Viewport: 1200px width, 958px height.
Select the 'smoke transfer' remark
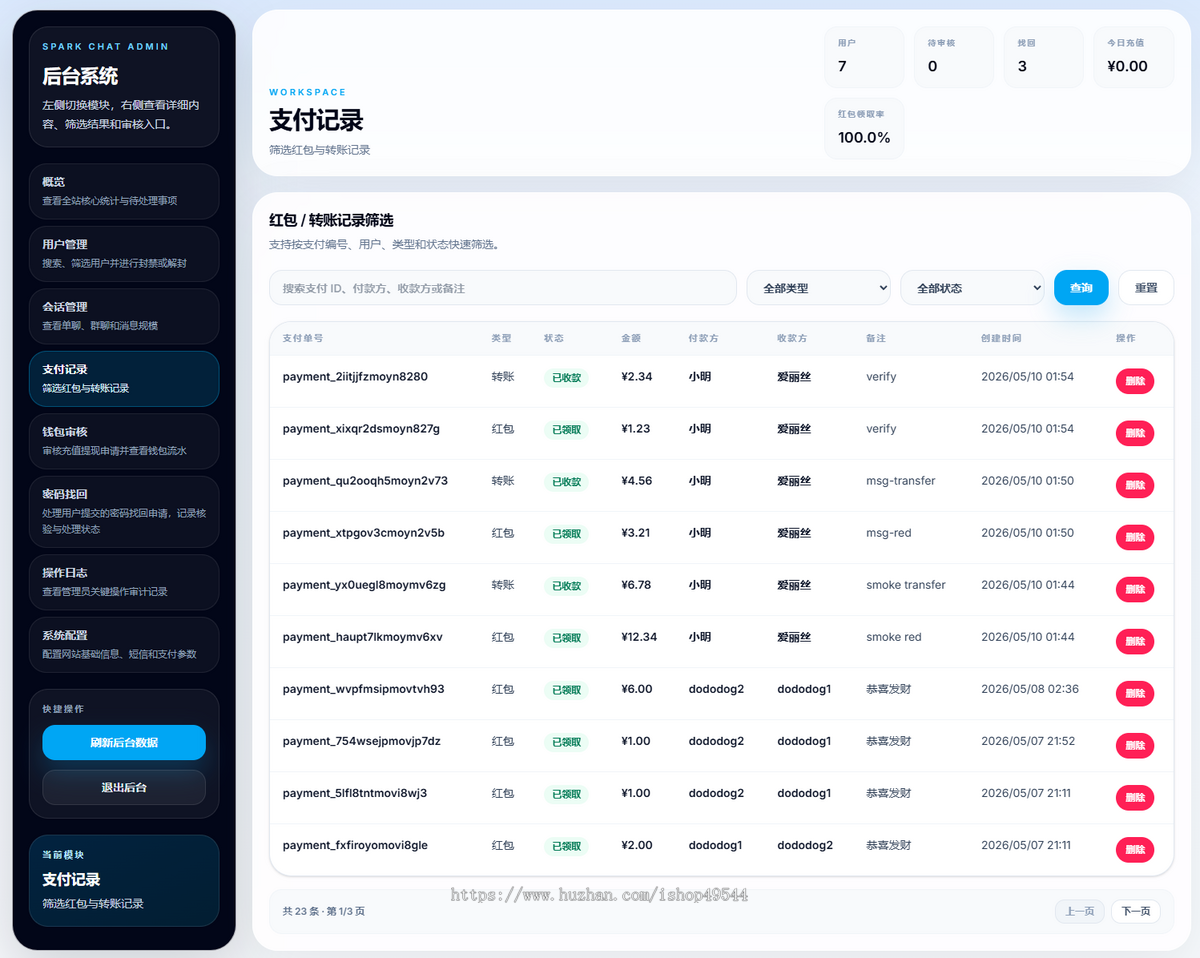pos(906,585)
